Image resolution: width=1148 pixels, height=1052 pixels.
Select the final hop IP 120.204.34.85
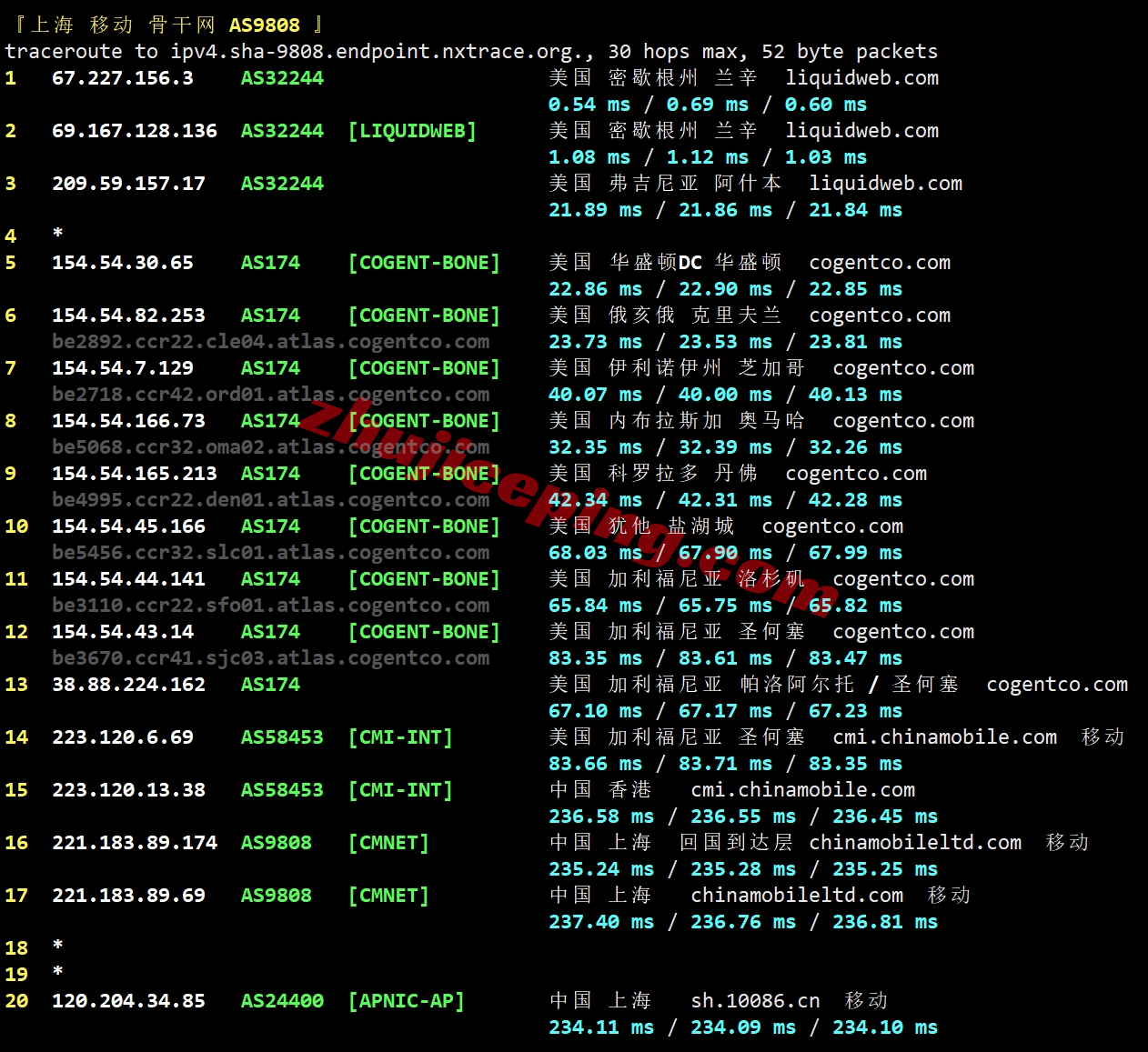128,1001
